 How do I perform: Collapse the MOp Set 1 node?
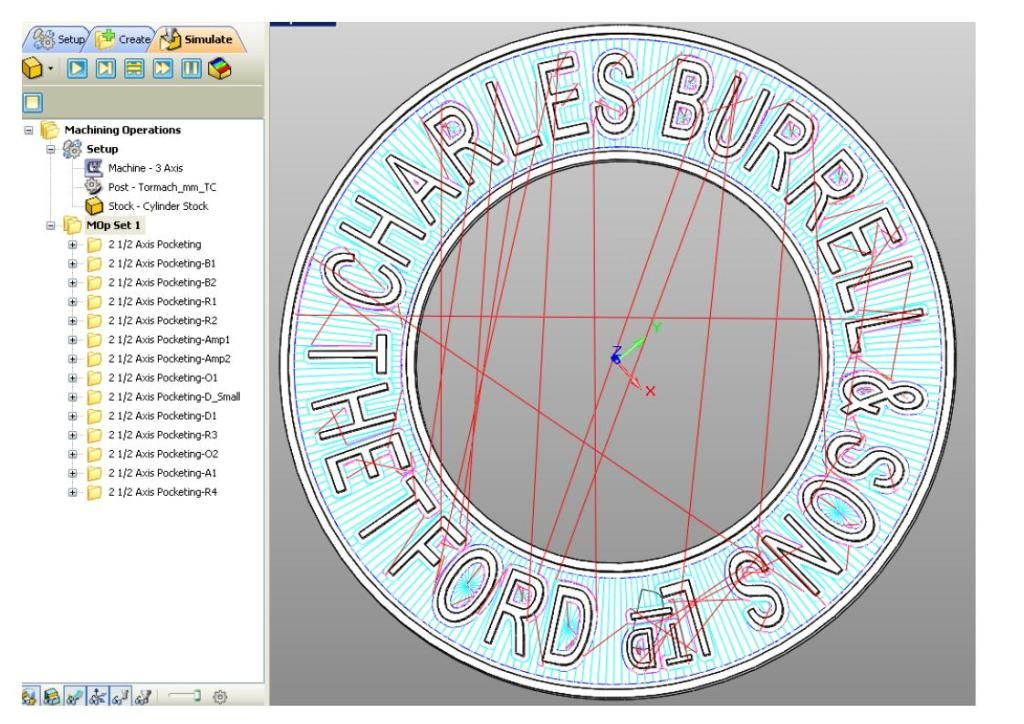[51, 225]
